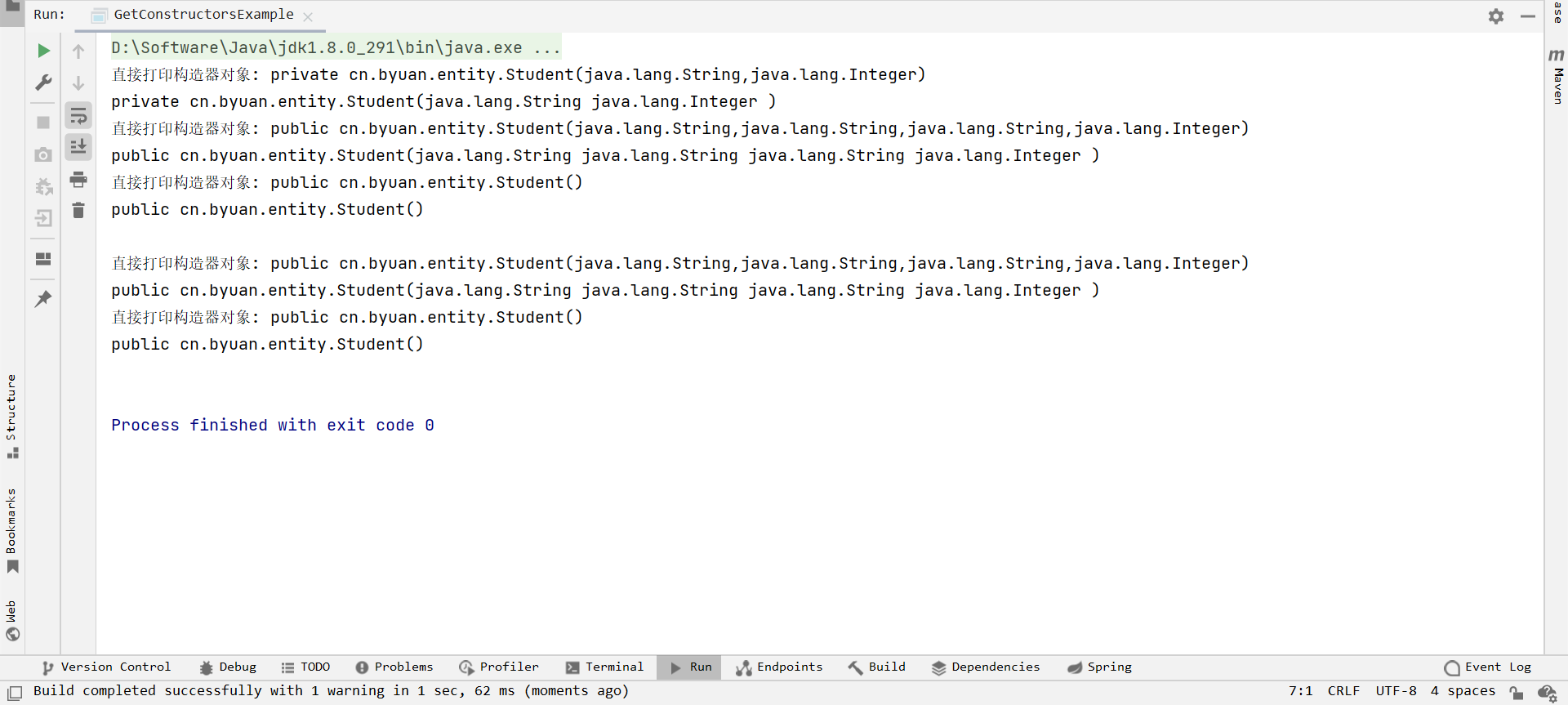Pin the Run tab with pin icon

tap(44, 299)
